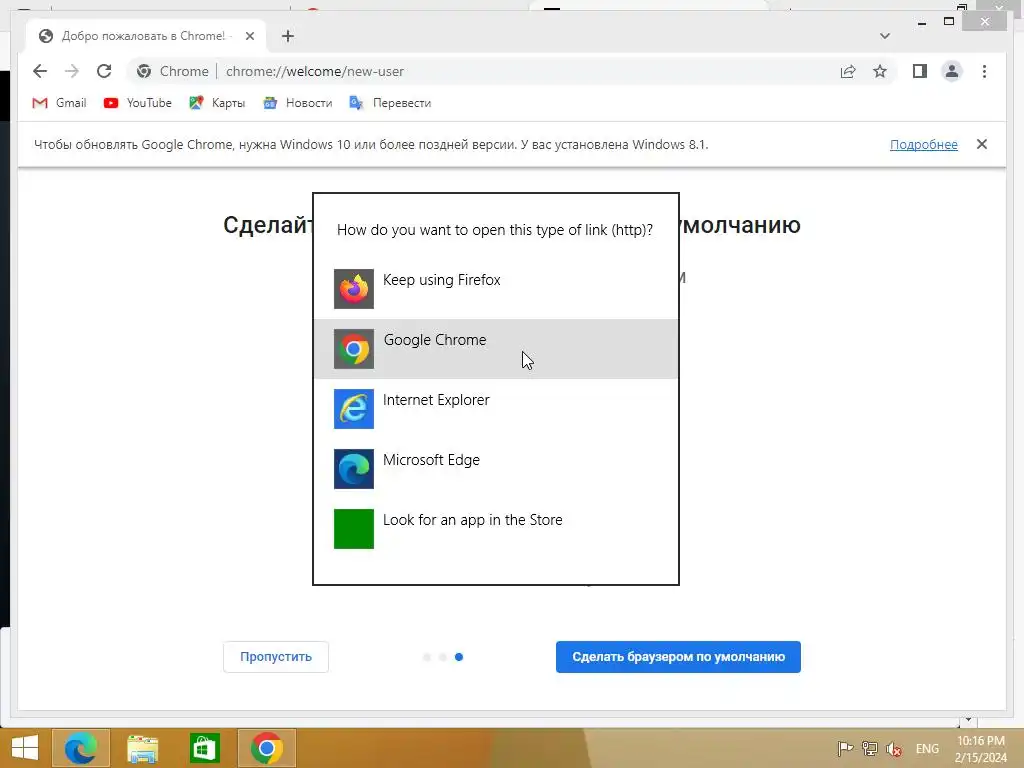
Task: Click the Подробнее link in infobar
Action: pos(923,144)
